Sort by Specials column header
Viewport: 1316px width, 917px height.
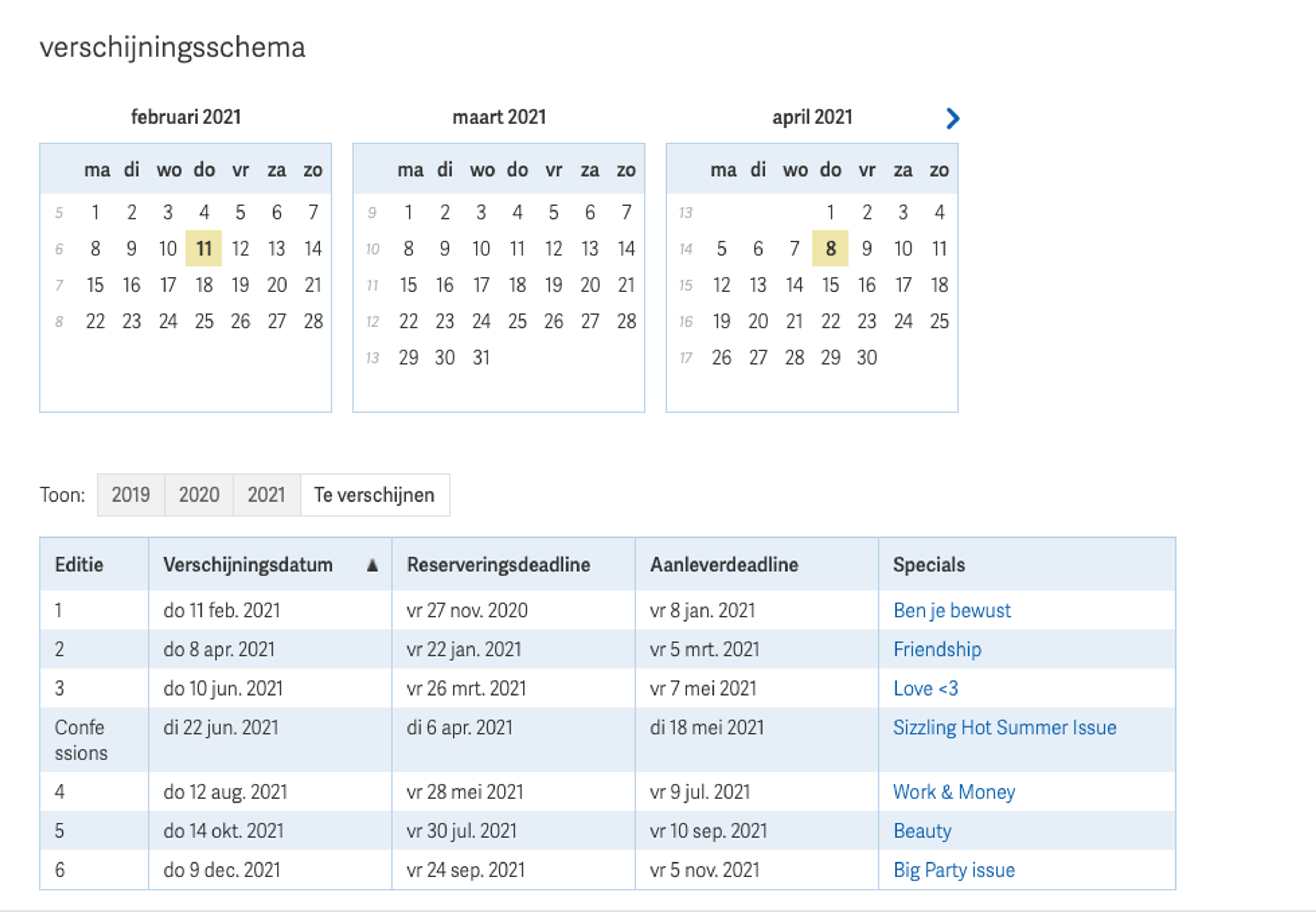(928, 565)
